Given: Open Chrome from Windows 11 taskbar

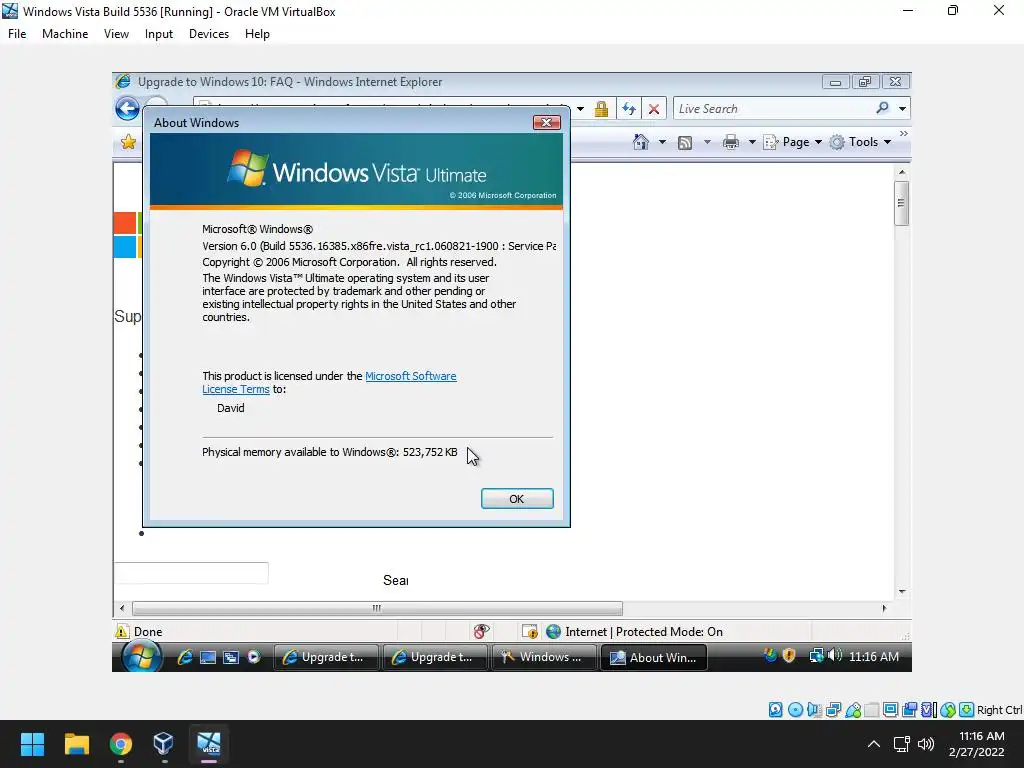Looking at the screenshot, I should pos(121,744).
